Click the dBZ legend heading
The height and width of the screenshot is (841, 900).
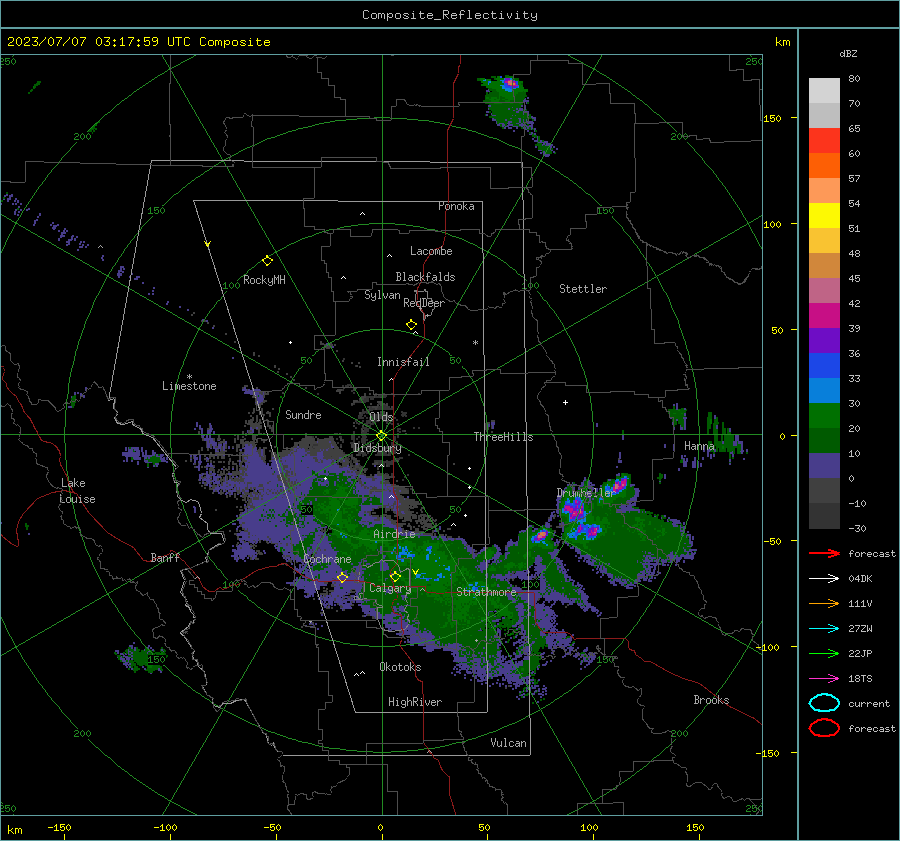pos(848,54)
